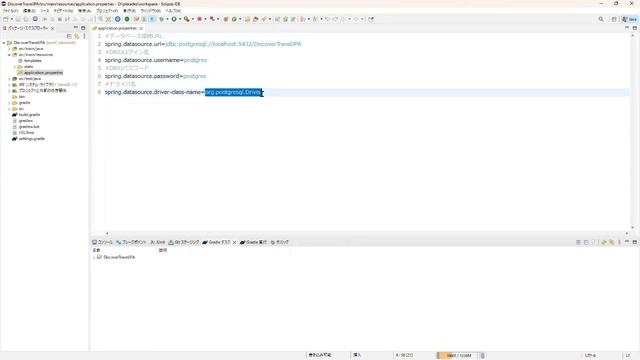Screen dimensions: 640x360
Task: Select the Java perspective button
Action: (x=629, y=19)
